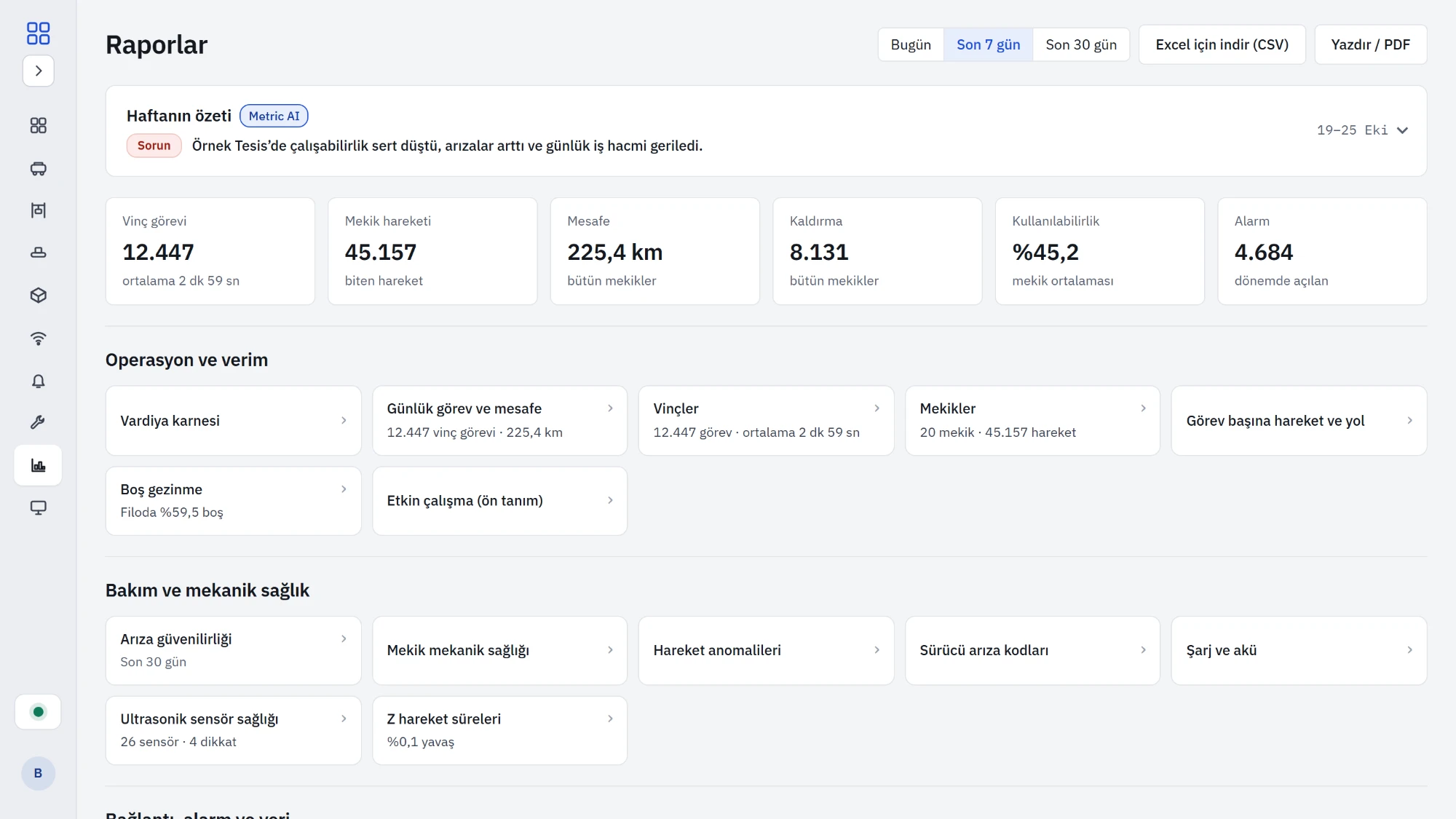Open the Wi-Fi connectivity icon in sidebar
Image resolution: width=1456 pixels, height=819 pixels.
(39, 339)
